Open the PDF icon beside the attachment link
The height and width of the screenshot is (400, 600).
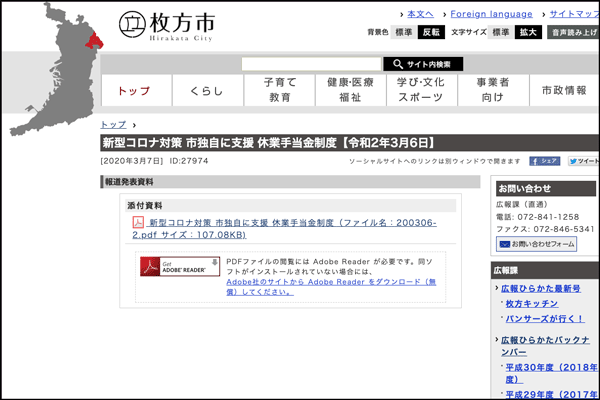(138, 222)
